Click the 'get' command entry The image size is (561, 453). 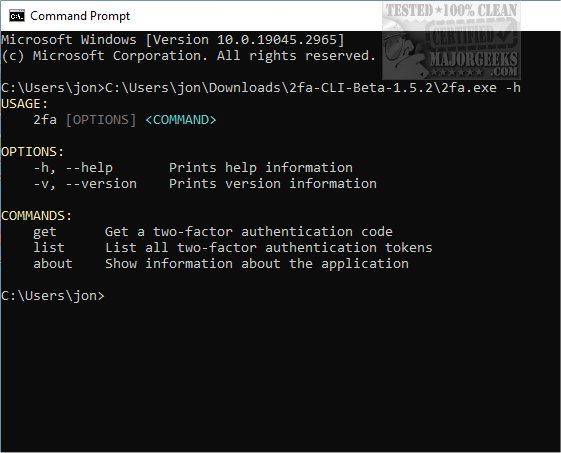pyautogui.click(x=45, y=232)
